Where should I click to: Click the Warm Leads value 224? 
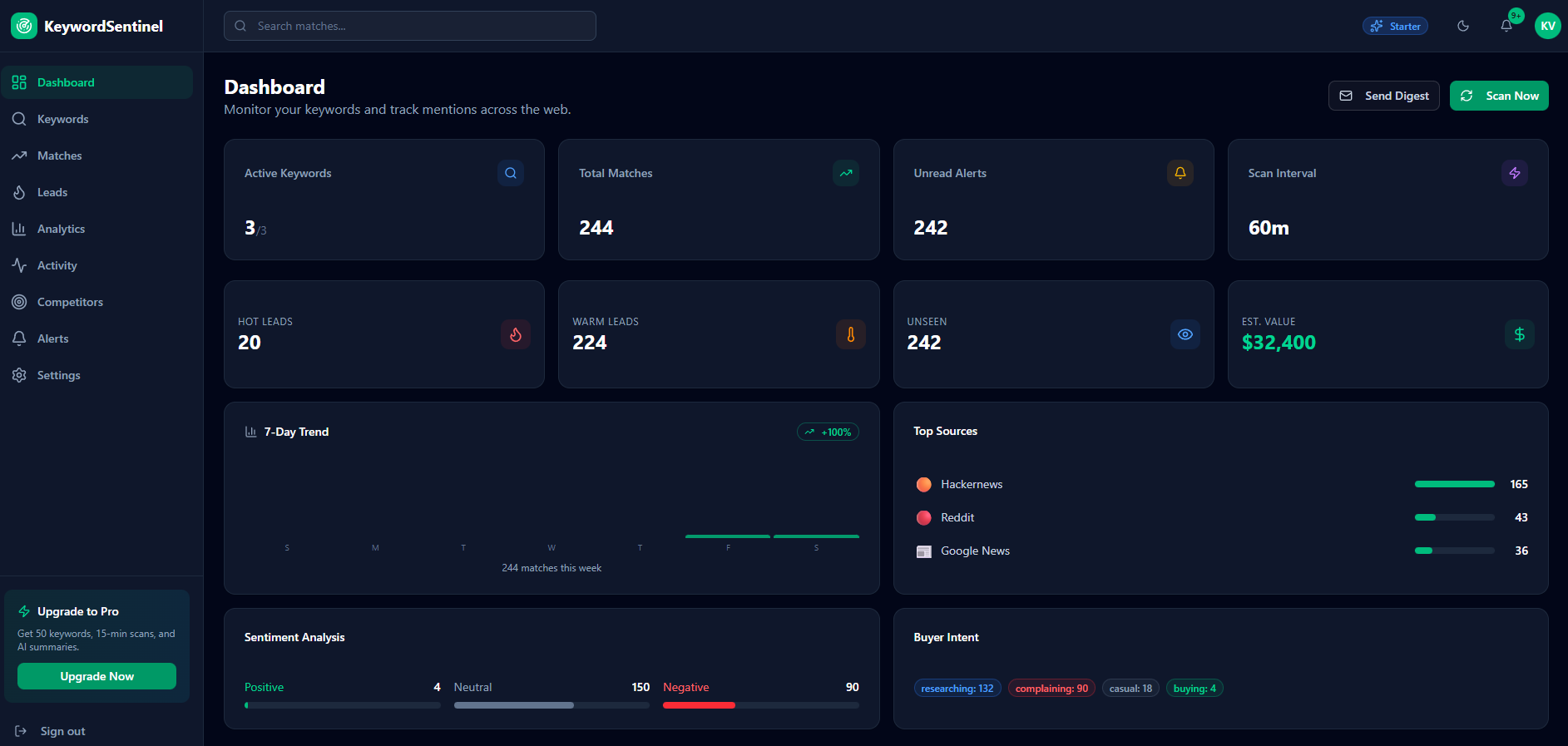coord(590,343)
